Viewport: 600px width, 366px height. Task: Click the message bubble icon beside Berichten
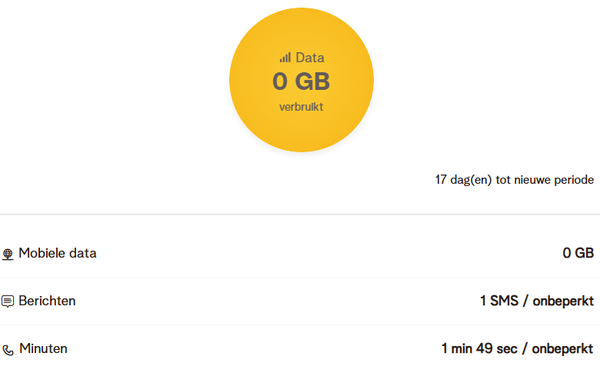pyautogui.click(x=8, y=301)
